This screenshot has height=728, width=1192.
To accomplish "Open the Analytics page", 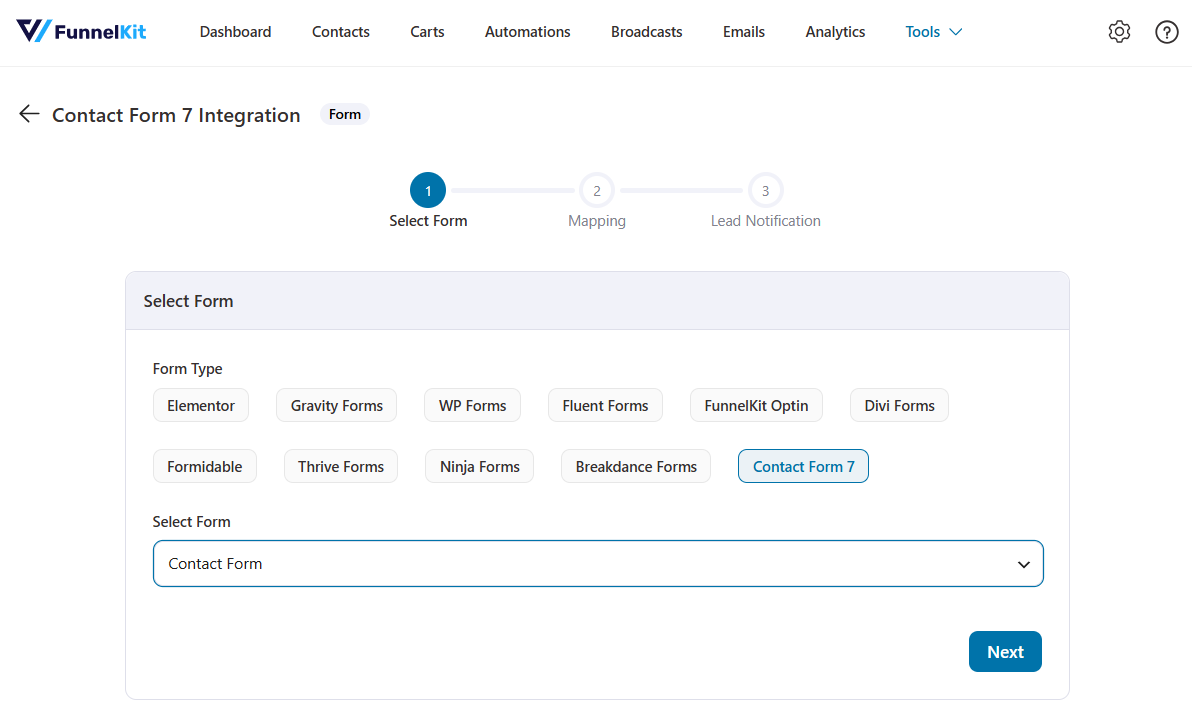I will click(x=835, y=32).
